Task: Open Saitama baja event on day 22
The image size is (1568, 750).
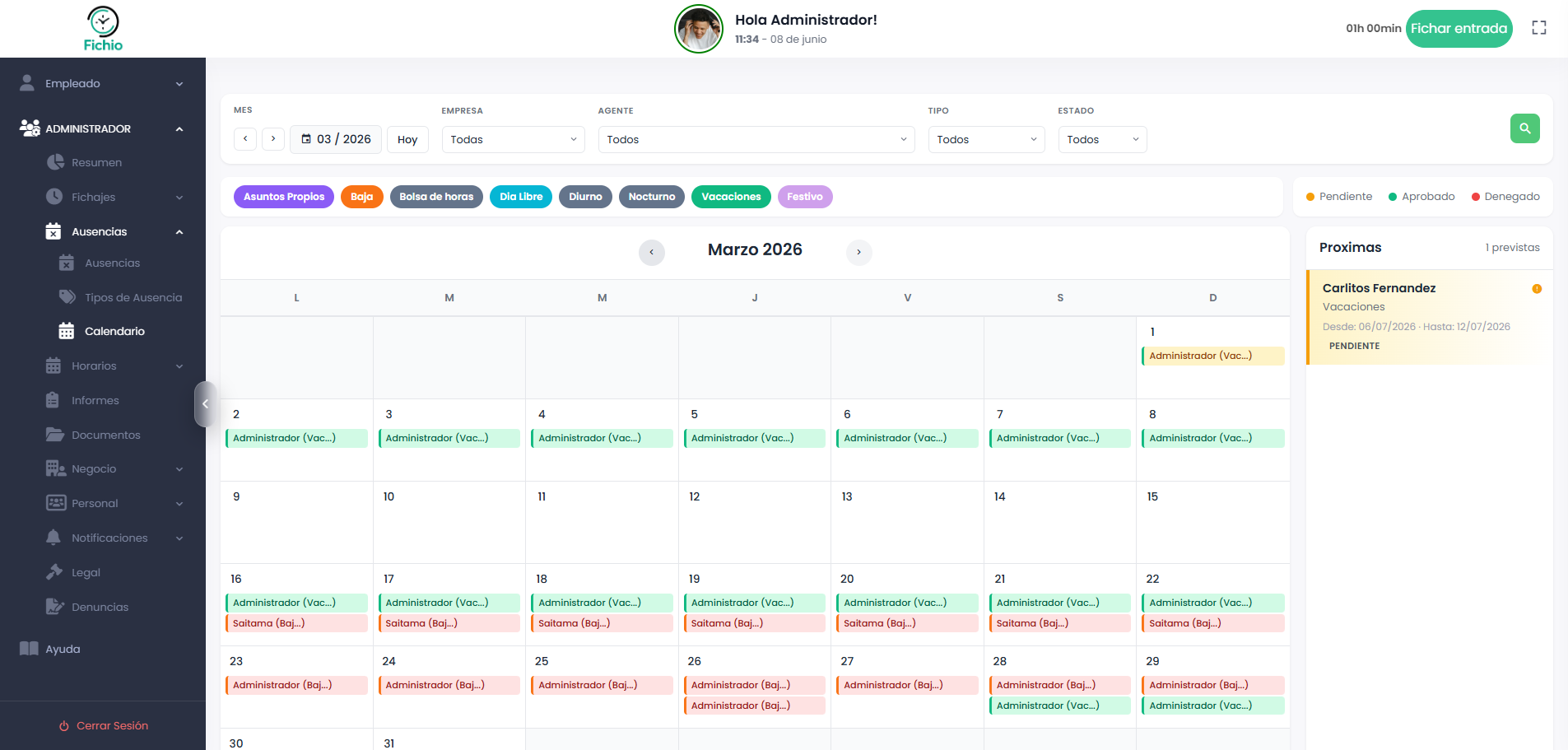Action: pyautogui.click(x=1212, y=624)
